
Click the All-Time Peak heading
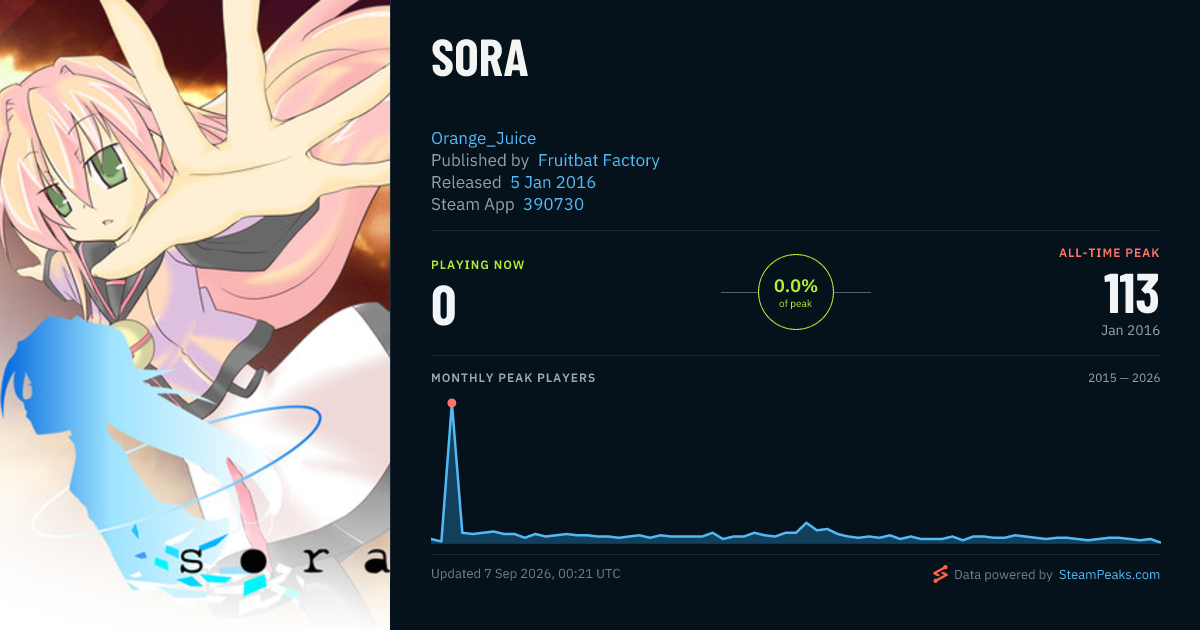(1109, 253)
